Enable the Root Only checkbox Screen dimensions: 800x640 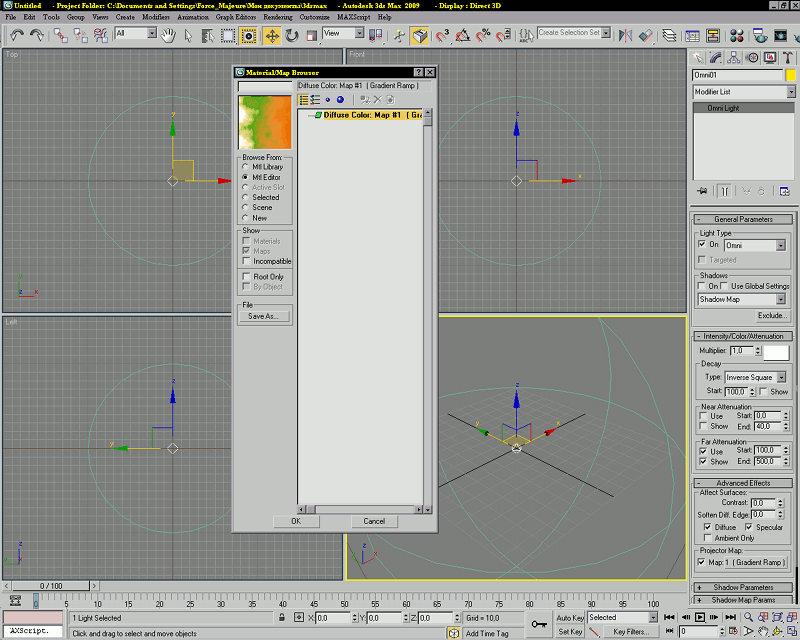click(x=246, y=276)
